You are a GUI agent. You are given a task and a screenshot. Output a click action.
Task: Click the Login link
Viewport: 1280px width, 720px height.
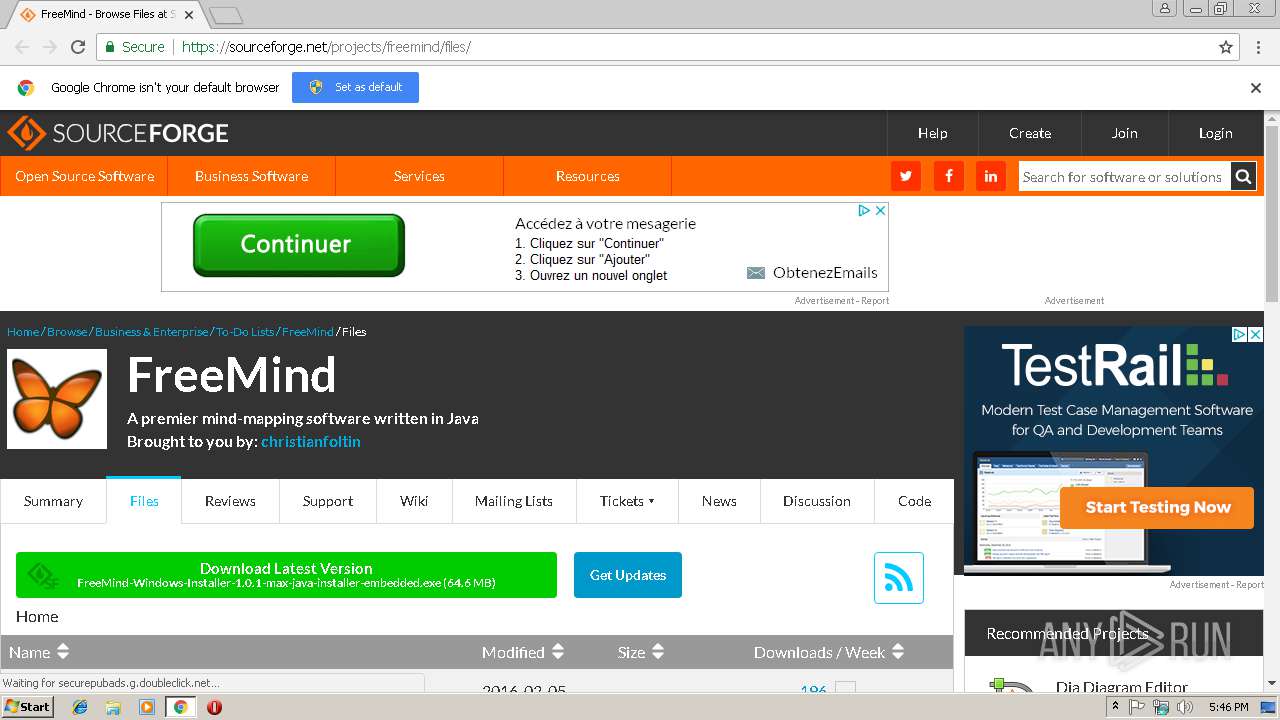pos(1216,133)
